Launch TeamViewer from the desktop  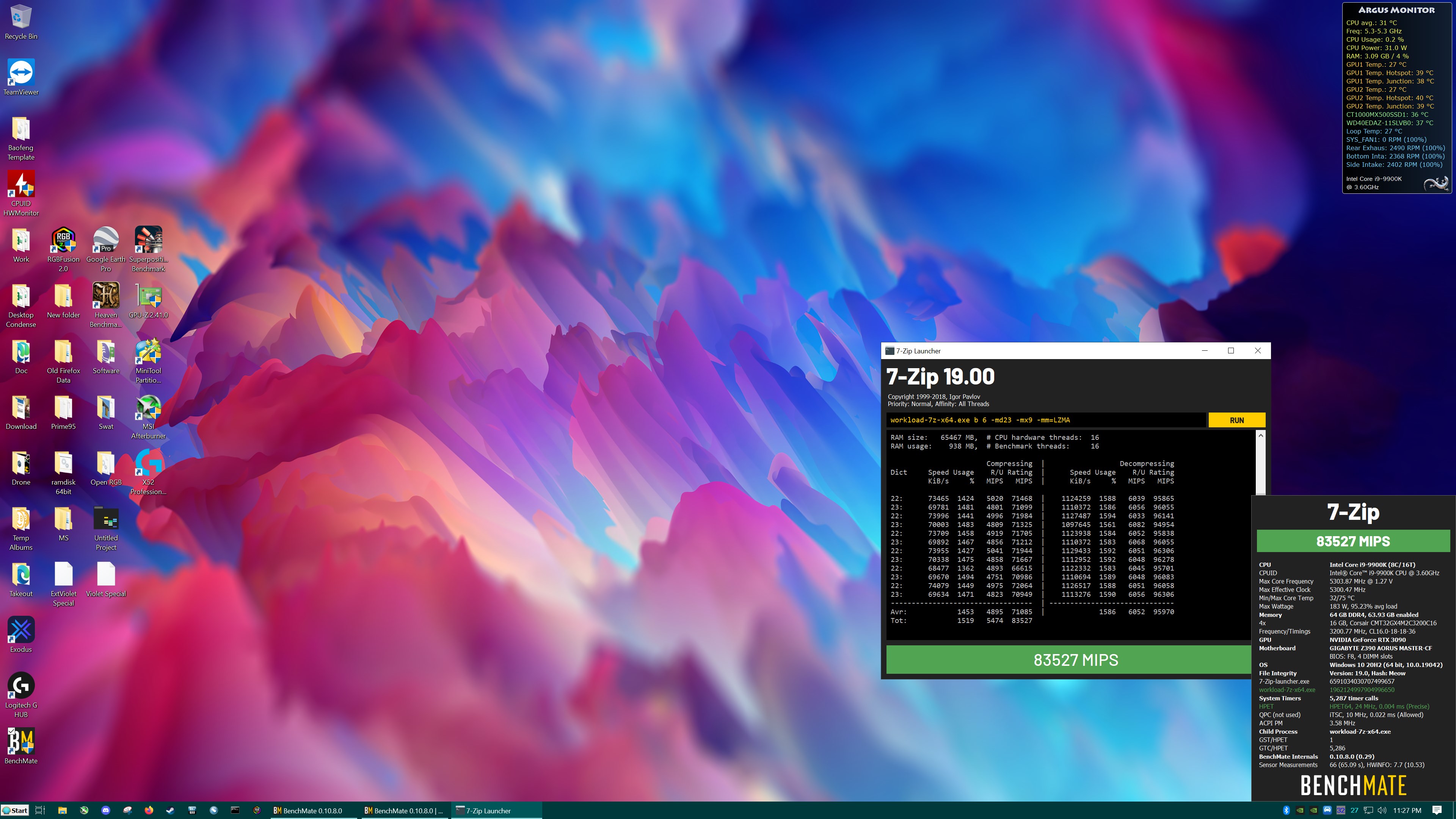(x=21, y=77)
